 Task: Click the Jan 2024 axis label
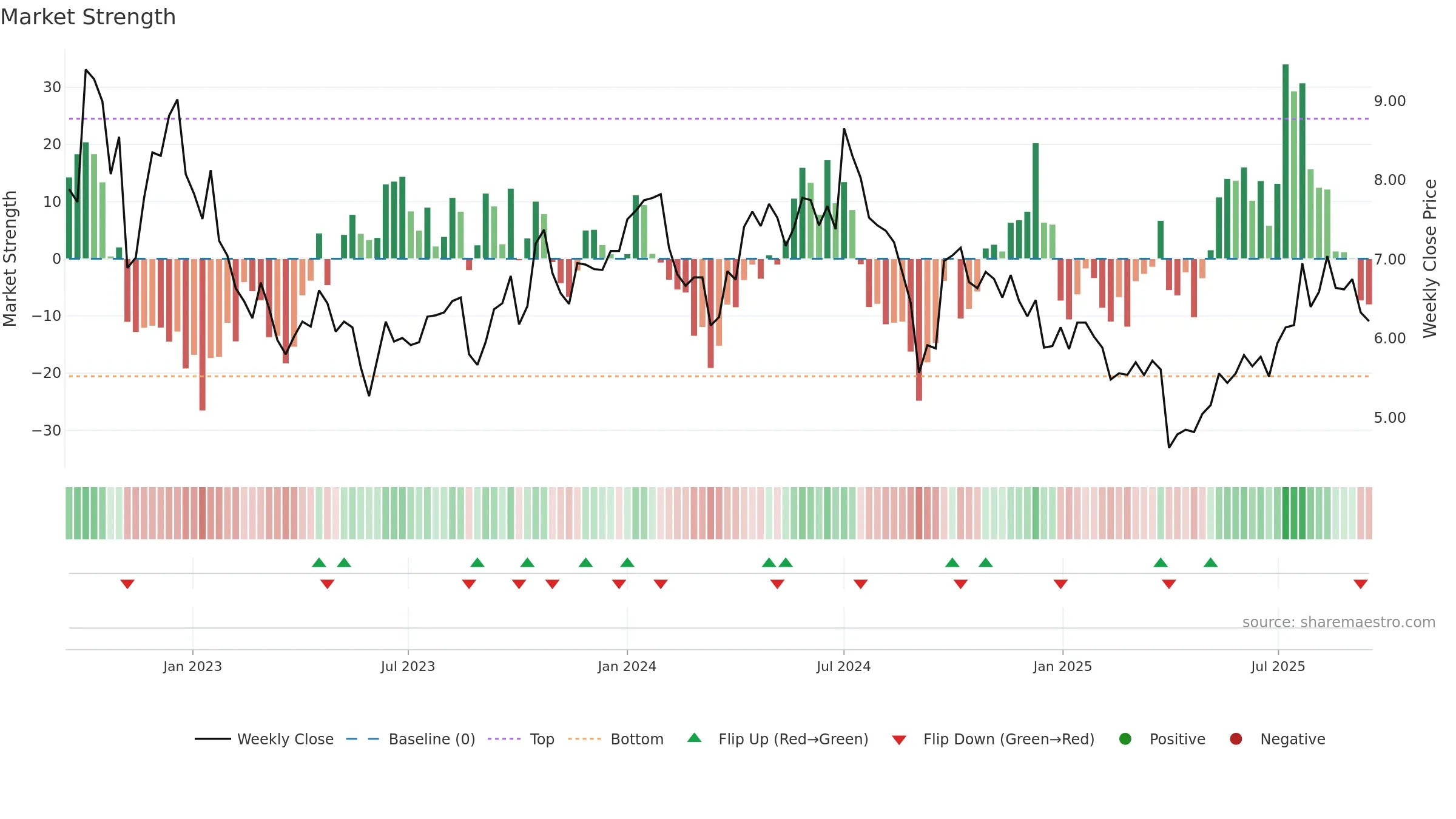click(627, 666)
